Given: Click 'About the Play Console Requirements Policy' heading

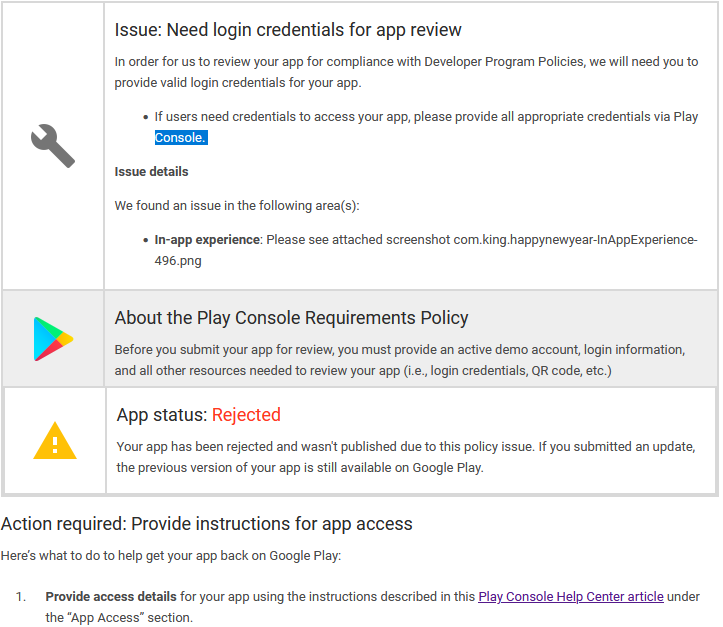Looking at the screenshot, I should 291,318.
